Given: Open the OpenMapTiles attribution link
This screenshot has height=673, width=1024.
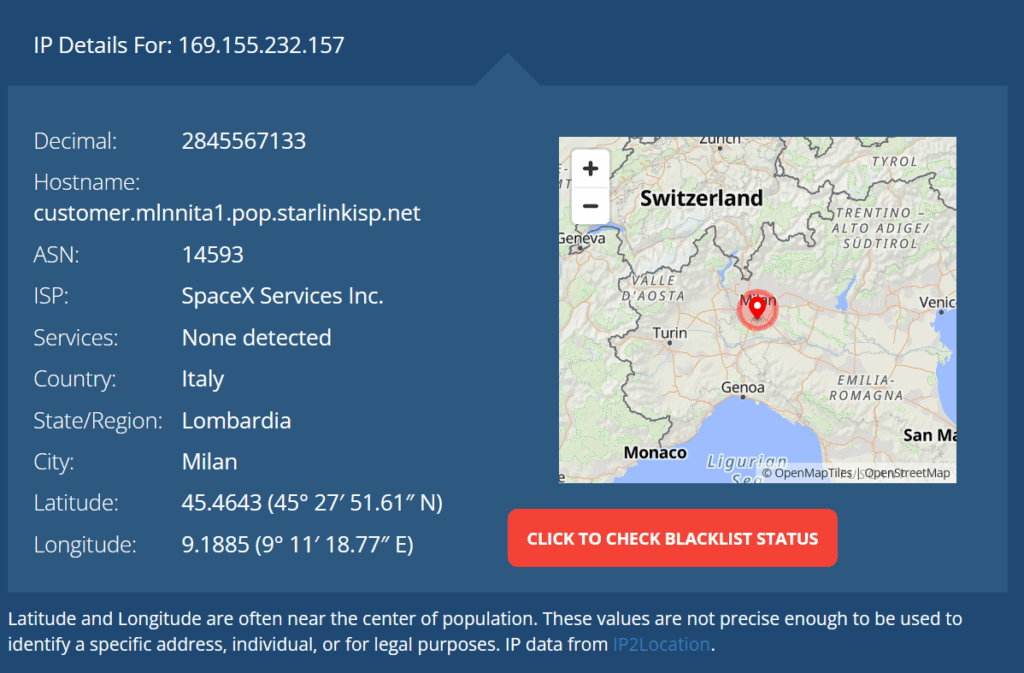Looking at the screenshot, I should (x=807, y=473).
